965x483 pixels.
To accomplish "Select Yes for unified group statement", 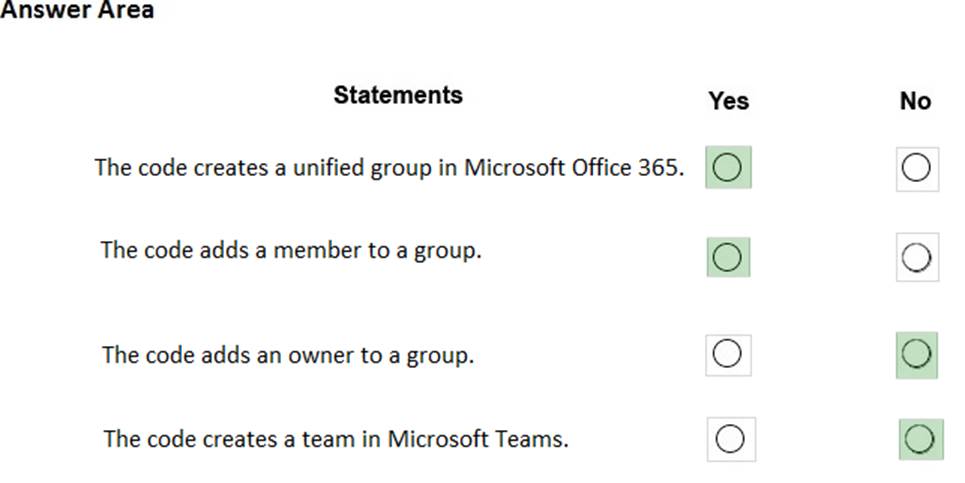I will tap(728, 168).
